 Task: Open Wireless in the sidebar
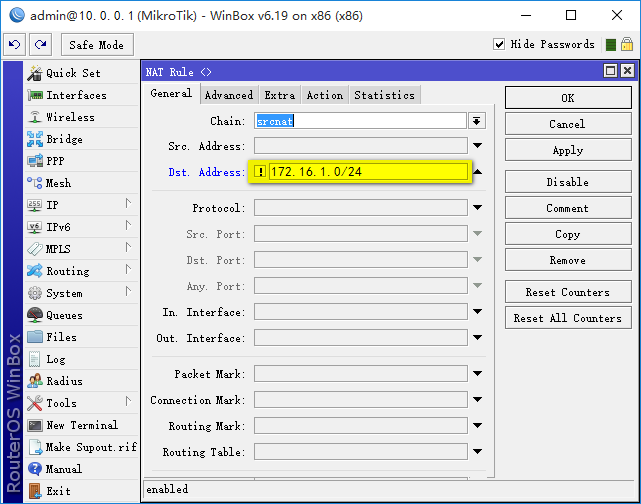point(69,117)
